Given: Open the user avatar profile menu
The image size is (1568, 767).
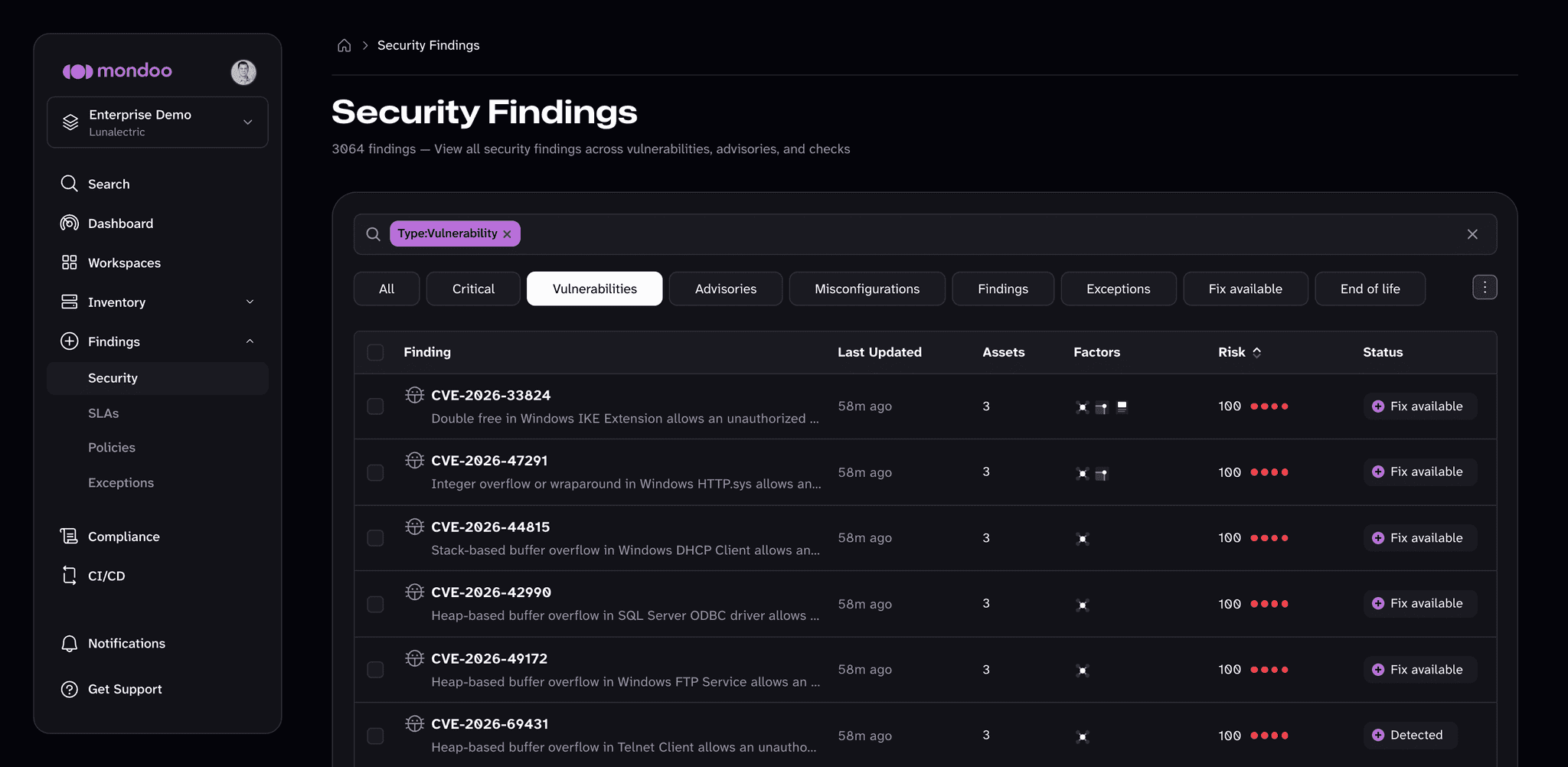Looking at the screenshot, I should pos(243,72).
